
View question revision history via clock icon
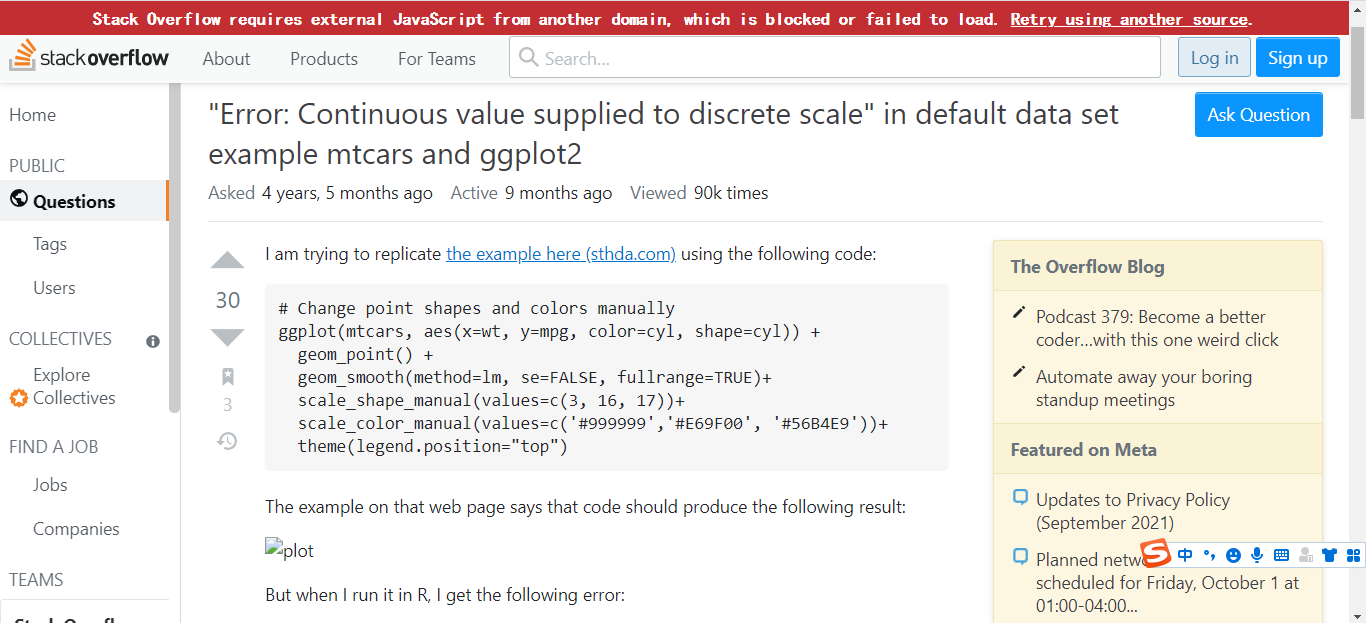[x=227, y=440]
